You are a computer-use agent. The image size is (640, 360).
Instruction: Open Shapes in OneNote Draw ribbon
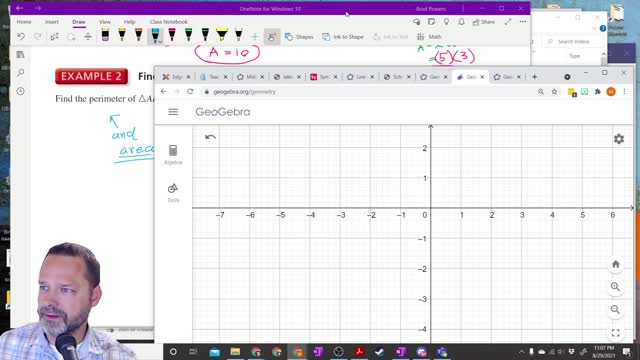pyautogui.click(x=299, y=37)
